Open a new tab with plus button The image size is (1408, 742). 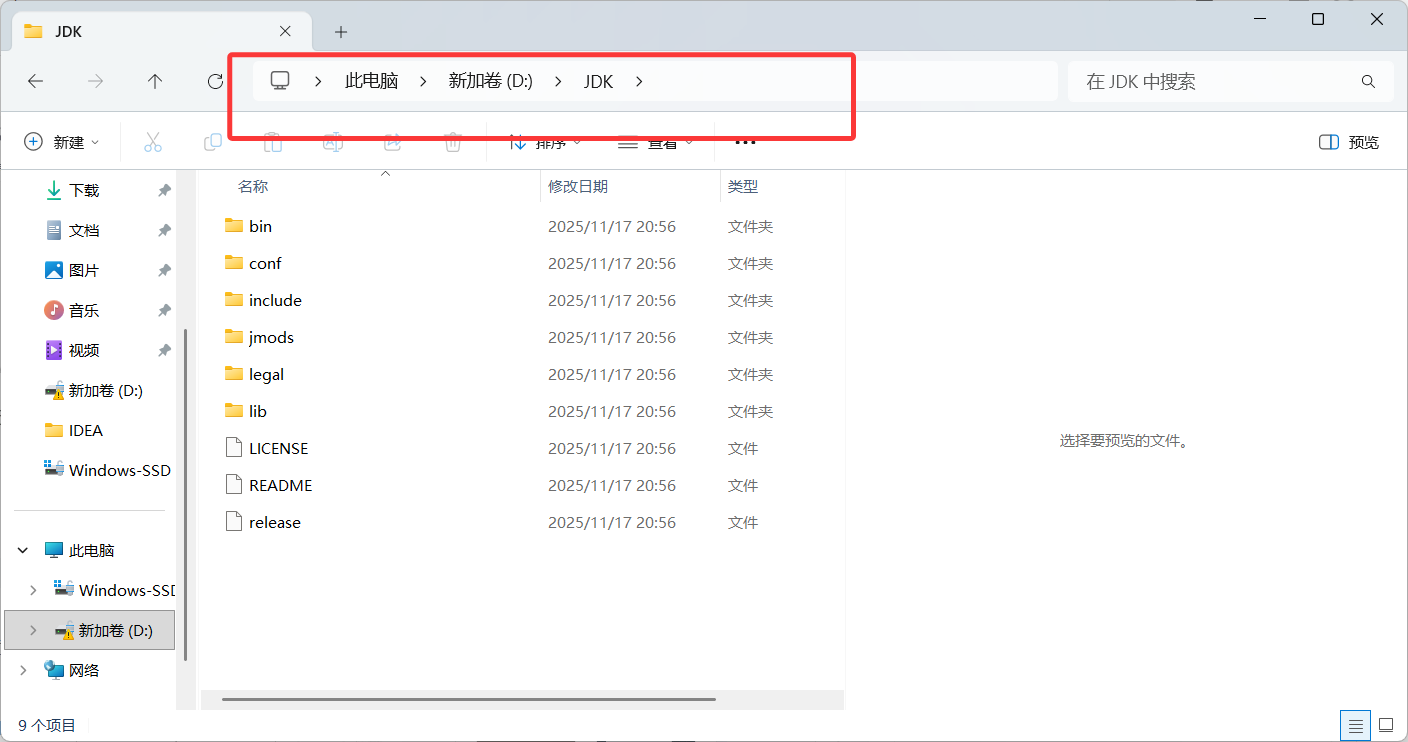click(x=341, y=32)
